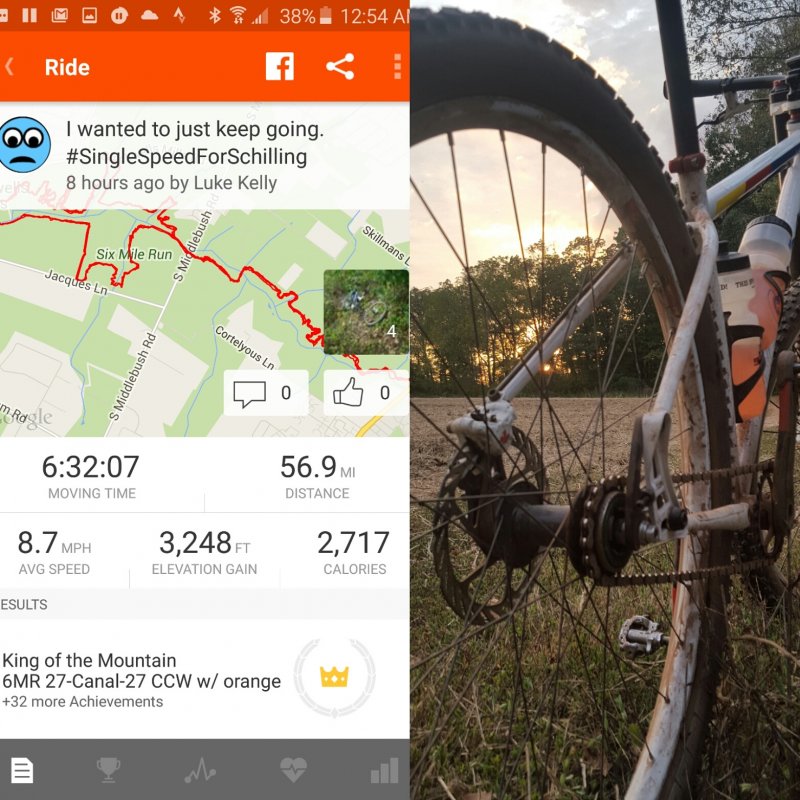Open the comments bubble button
The image size is (800, 800).
(266, 392)
